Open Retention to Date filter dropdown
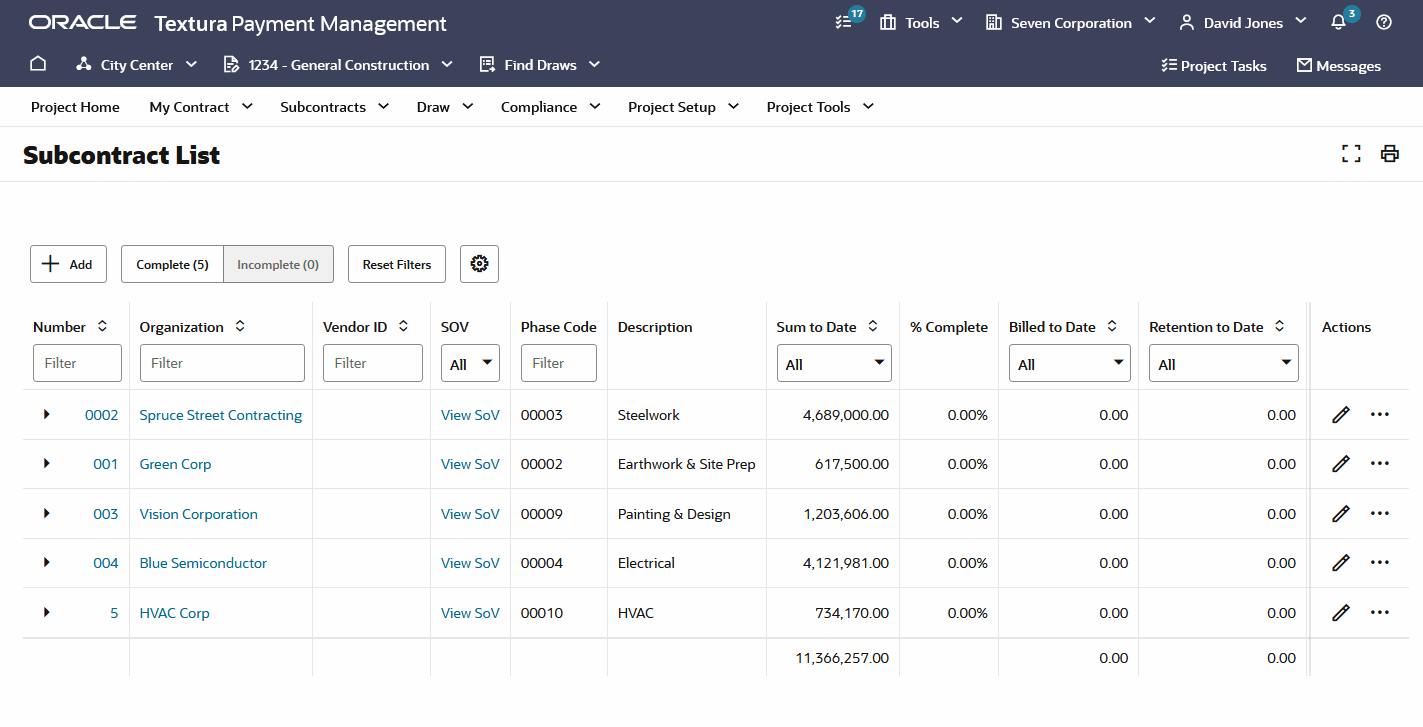 pos(1224,363)
